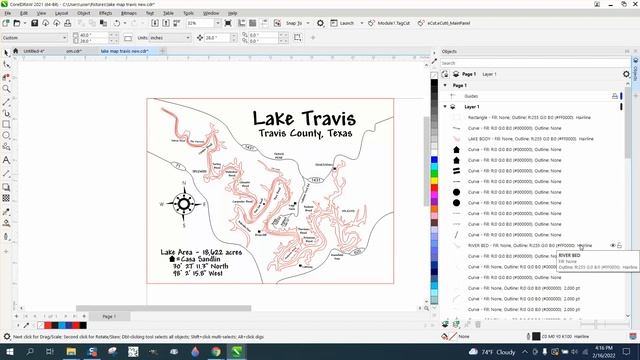Open the Bitmaps menu
This screenshot has width=640, height=360.
point(129,13)
